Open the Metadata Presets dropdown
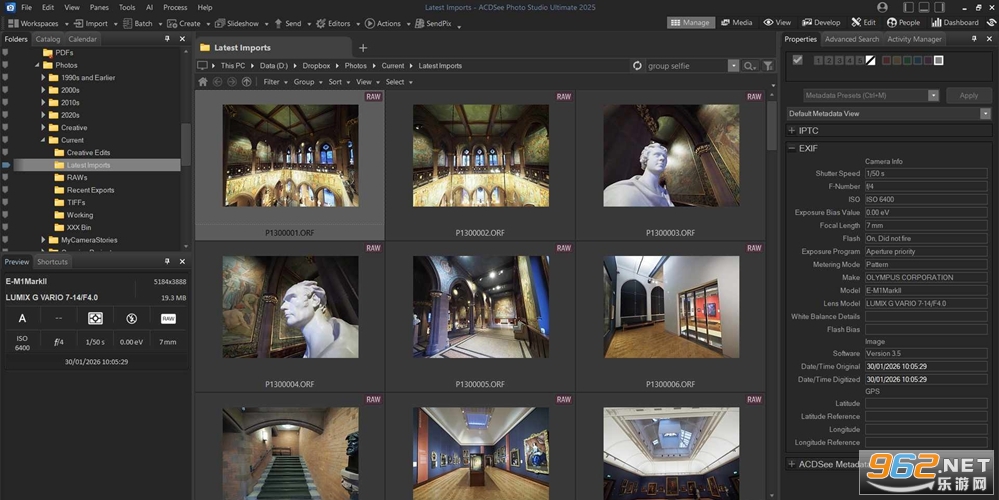The width and height of the screenshot is (999, 500). click(x=933, y=96)
